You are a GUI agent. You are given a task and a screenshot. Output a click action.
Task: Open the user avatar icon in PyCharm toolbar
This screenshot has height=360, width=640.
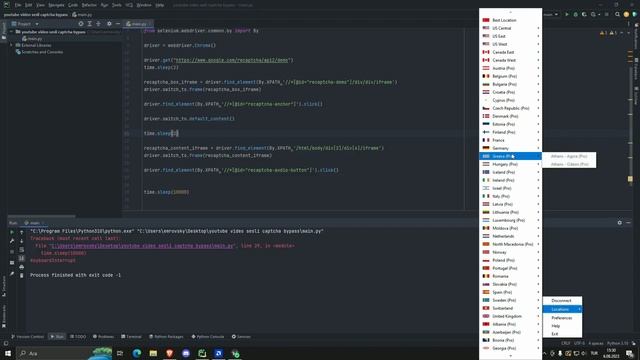(626, 14)
